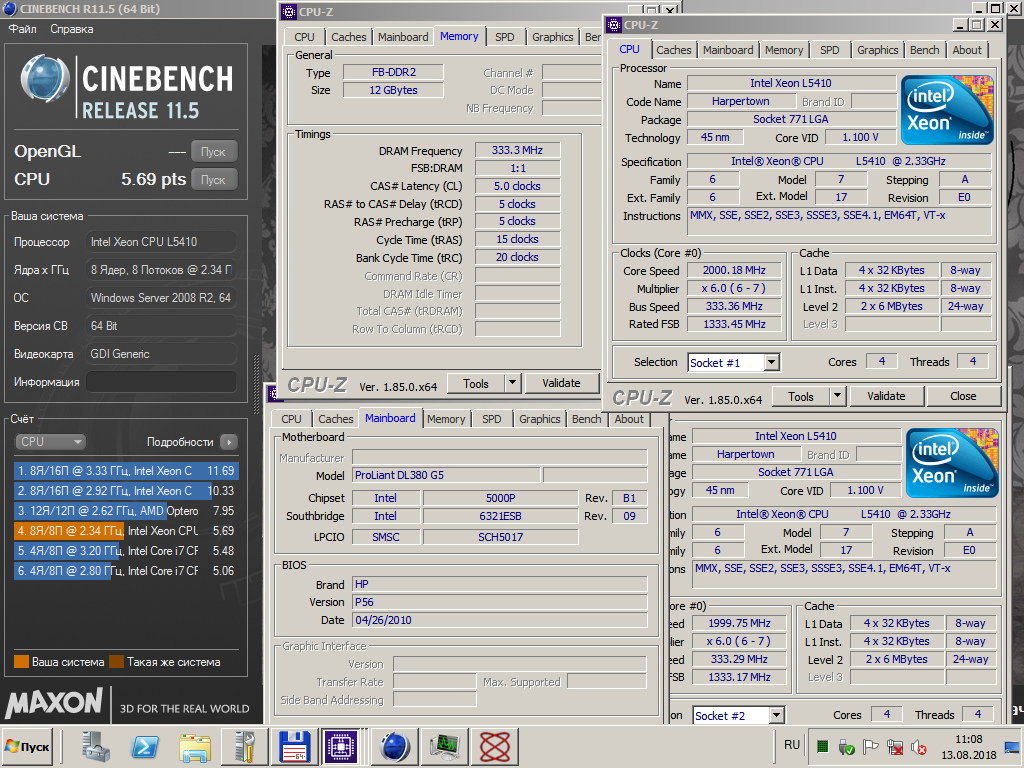Click Validate in the Memory CPU-Z window

point(561,383)
